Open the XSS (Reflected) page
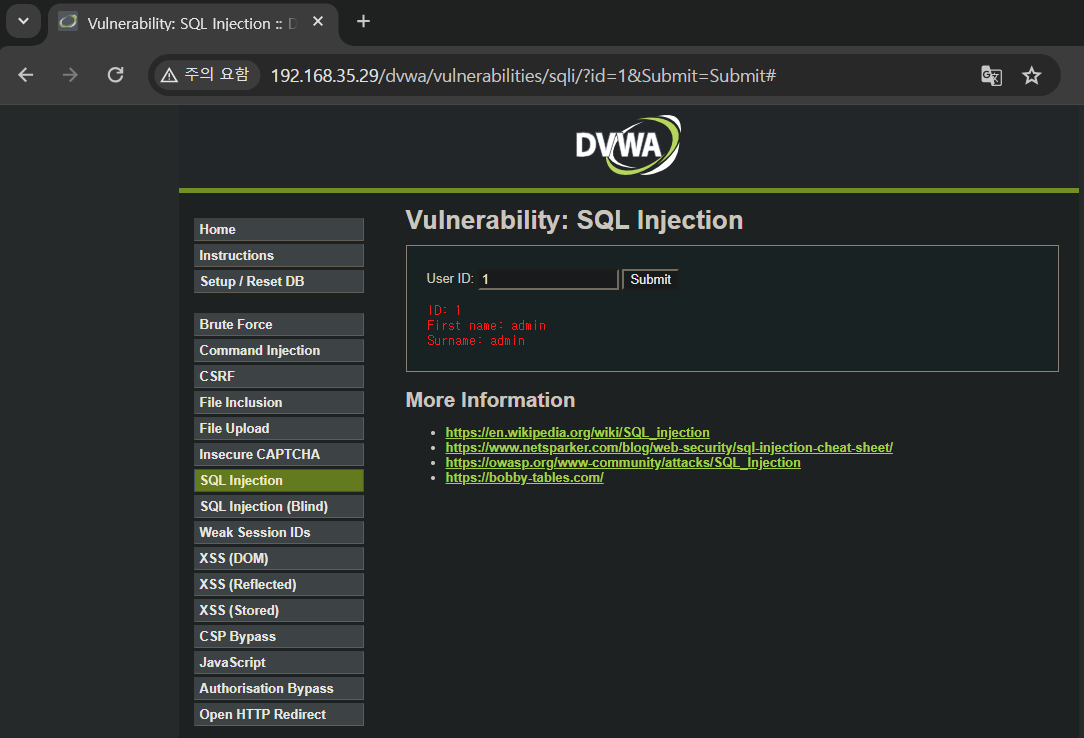This screenshot has width=1084, height=738. pos(279,585)
